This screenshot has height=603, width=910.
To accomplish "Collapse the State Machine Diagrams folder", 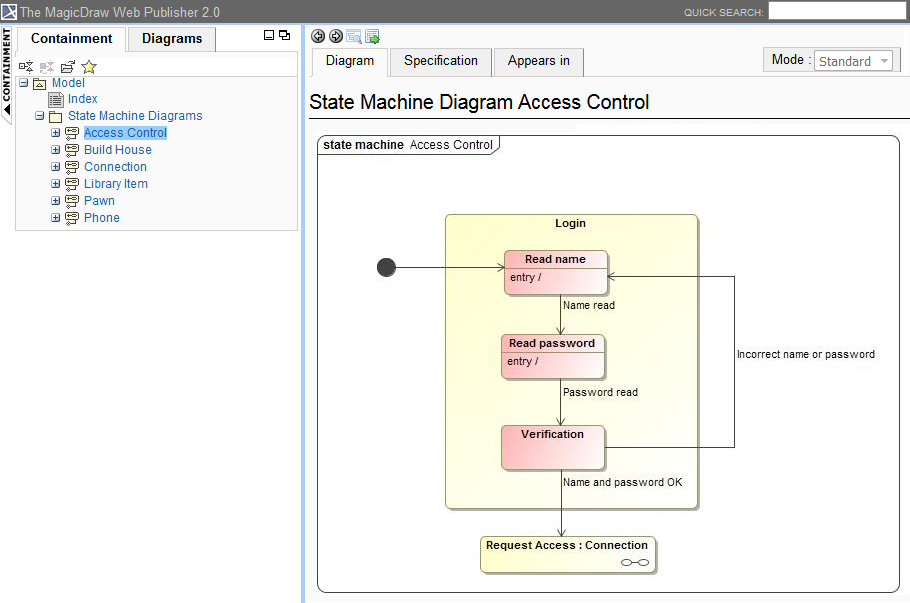I will (x=40, y=116).
